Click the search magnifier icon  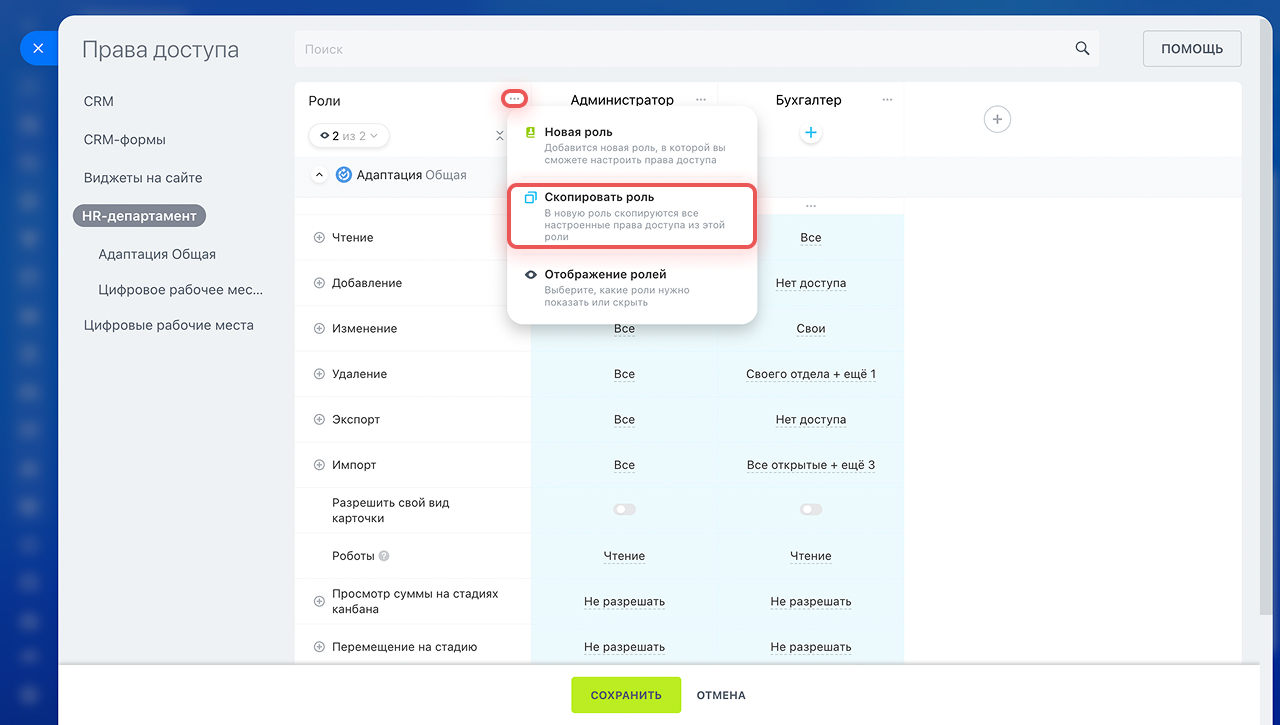coord(1082,49)
